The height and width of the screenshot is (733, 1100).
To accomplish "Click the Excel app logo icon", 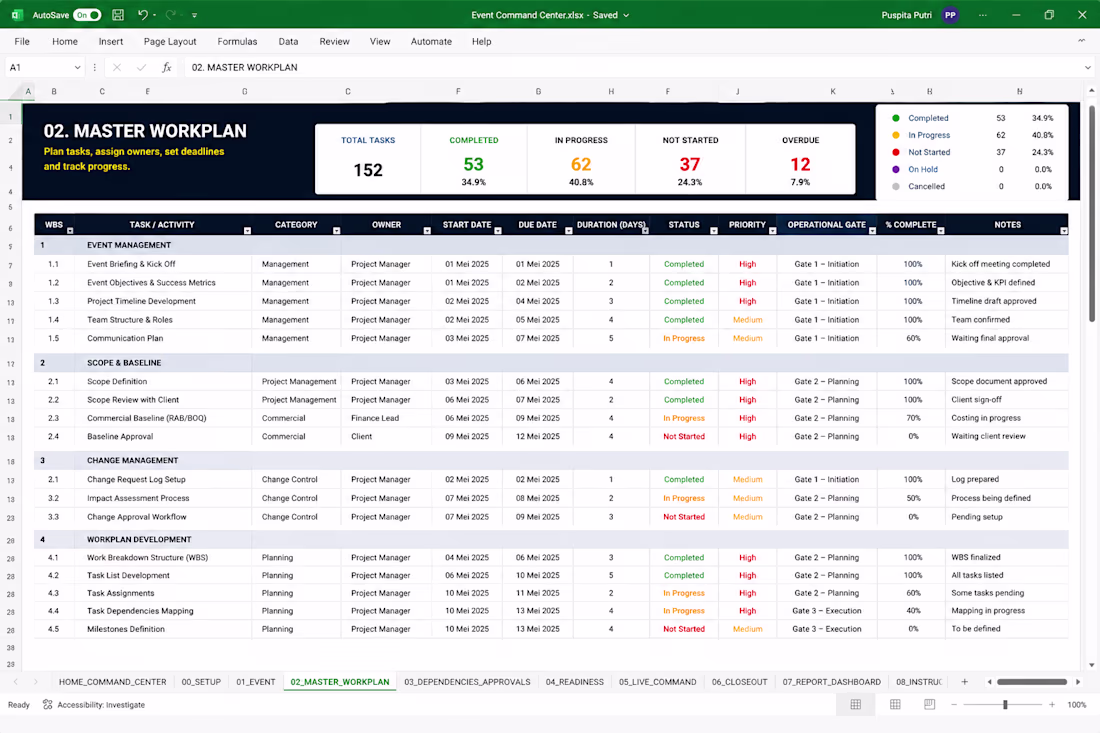I will [x=18, y=15].
